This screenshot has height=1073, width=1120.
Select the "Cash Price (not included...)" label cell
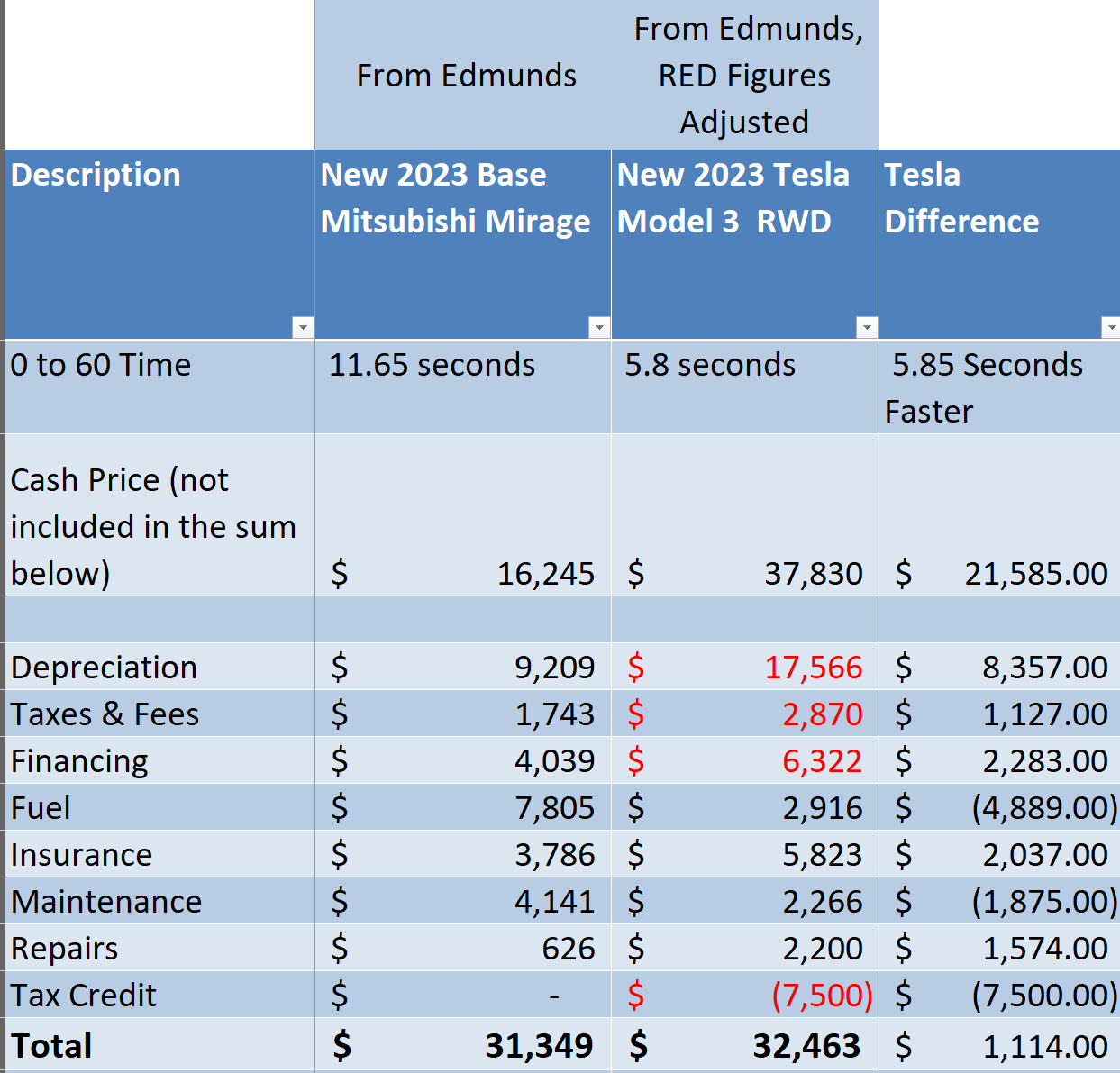click(159, 515)
